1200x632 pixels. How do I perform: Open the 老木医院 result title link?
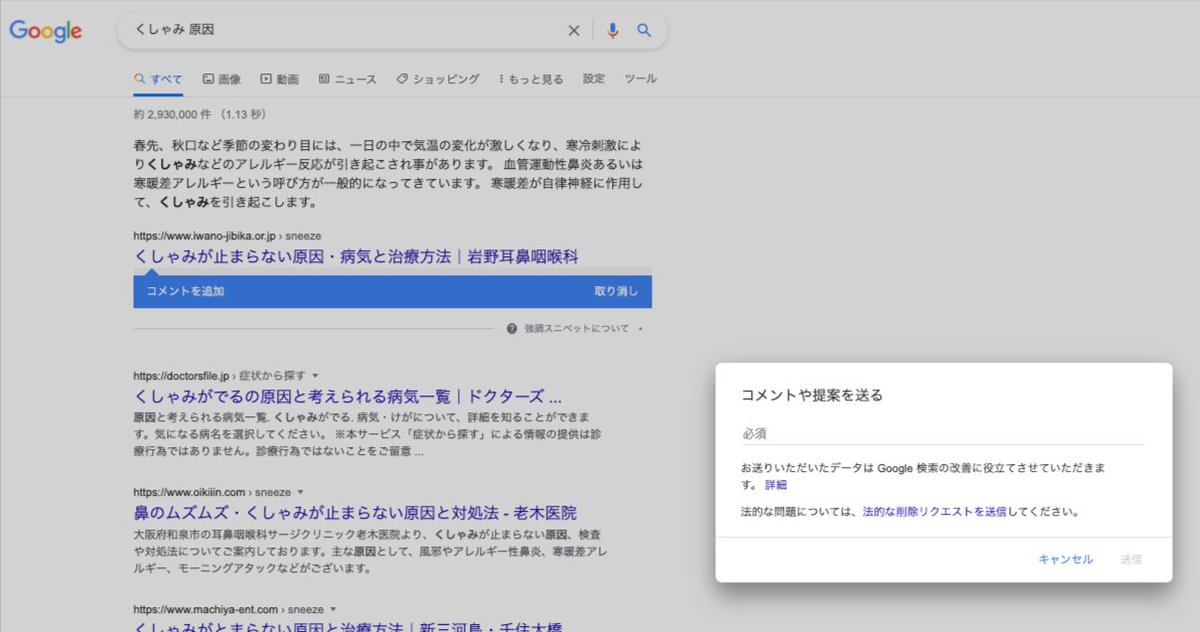tap(355, 513)
